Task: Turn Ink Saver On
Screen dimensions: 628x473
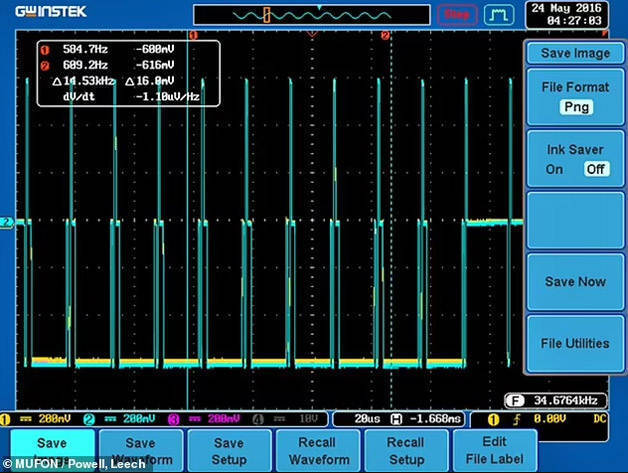Action: coord(554,169)
